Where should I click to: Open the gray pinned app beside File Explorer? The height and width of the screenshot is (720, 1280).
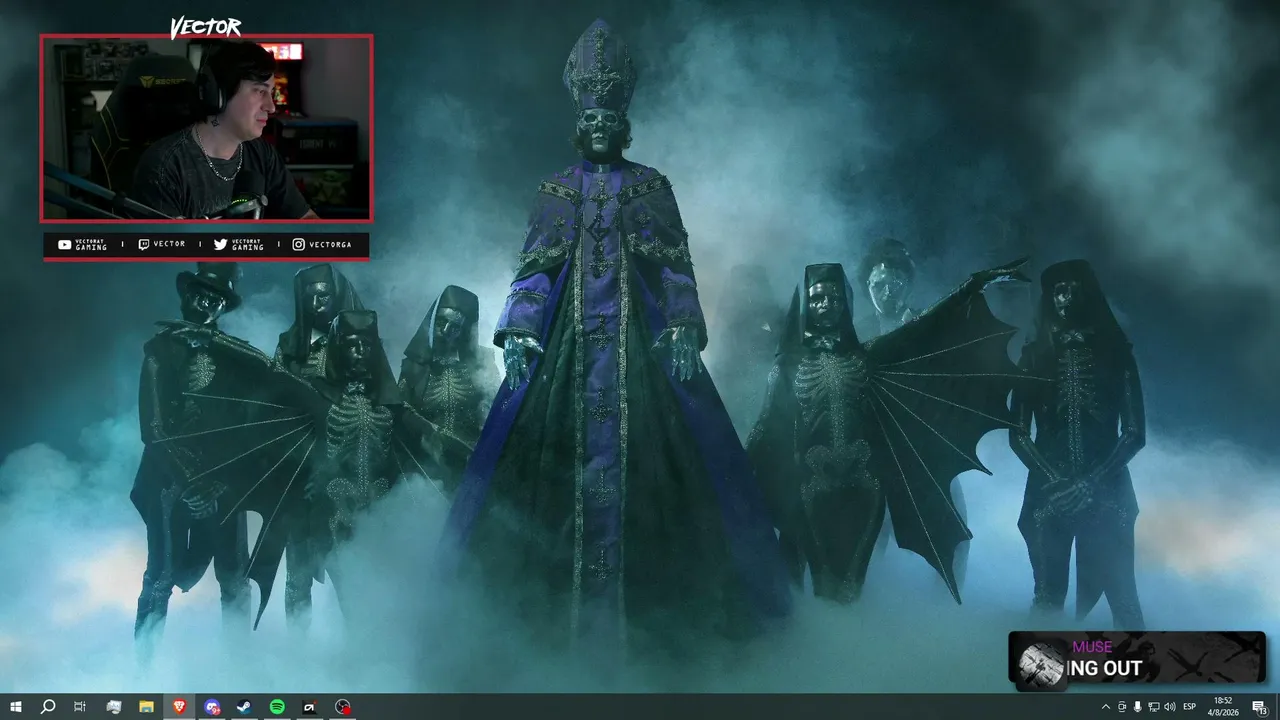coord(113,707)
